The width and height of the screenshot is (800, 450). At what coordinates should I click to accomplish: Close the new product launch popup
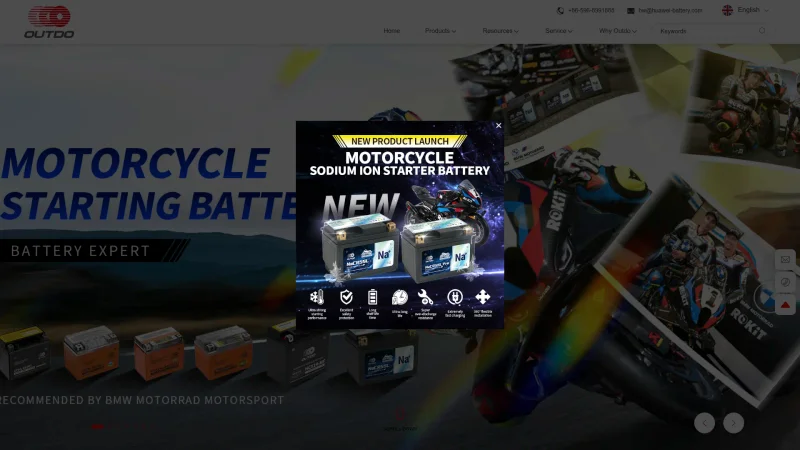[498, 126]
